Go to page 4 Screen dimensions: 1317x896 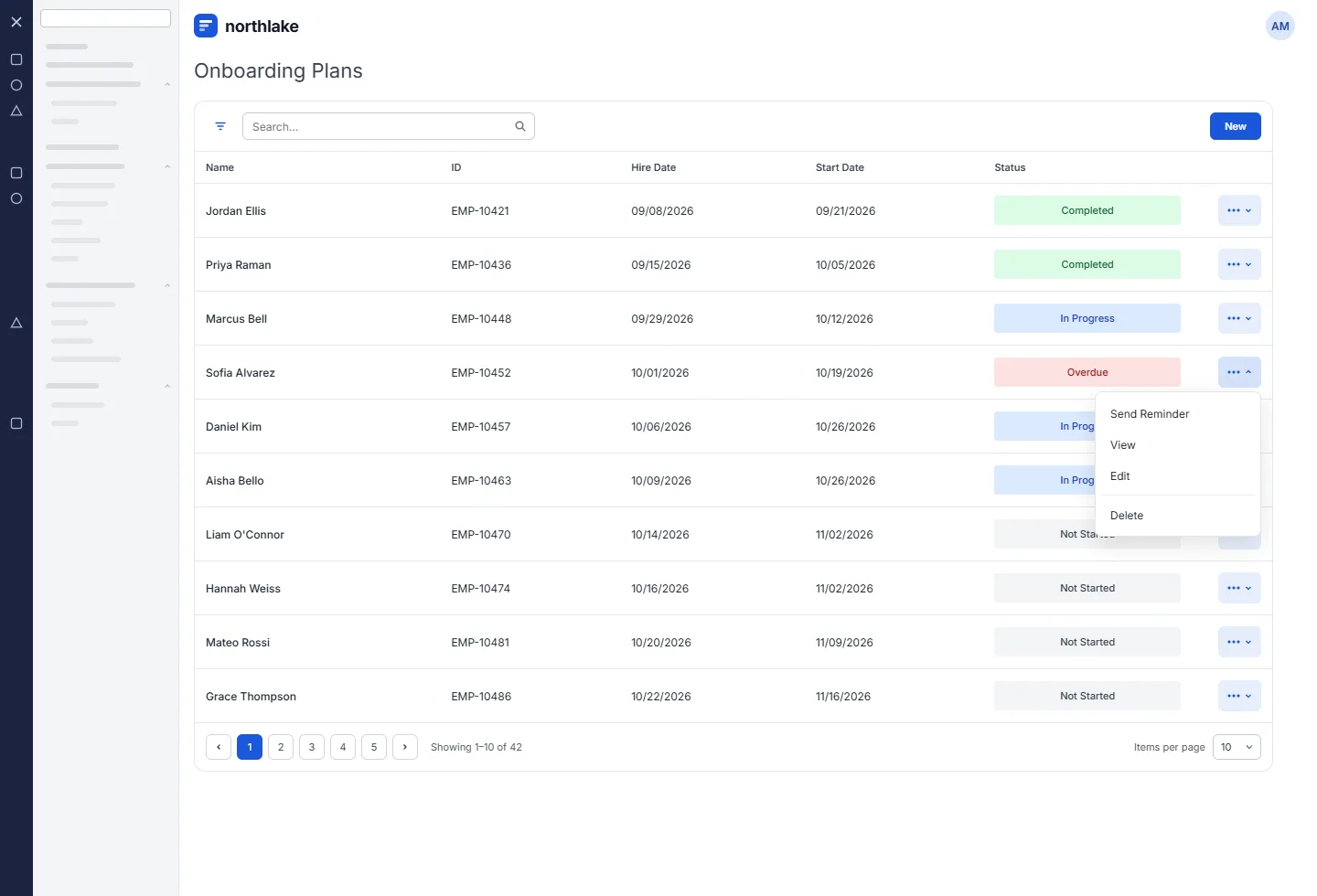343,747
